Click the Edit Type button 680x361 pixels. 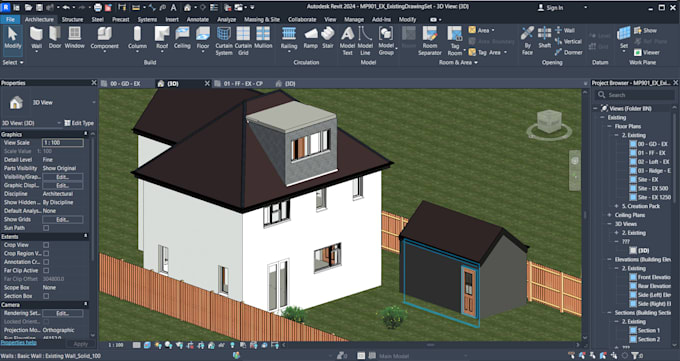[x=79, y=123]
